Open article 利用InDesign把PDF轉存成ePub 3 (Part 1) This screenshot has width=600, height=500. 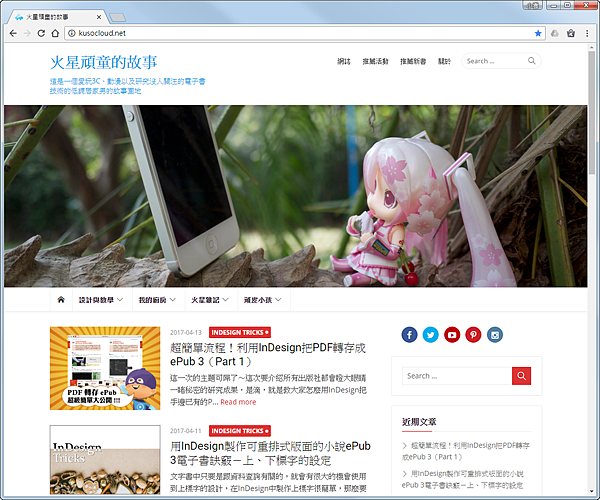click(268, 354)
